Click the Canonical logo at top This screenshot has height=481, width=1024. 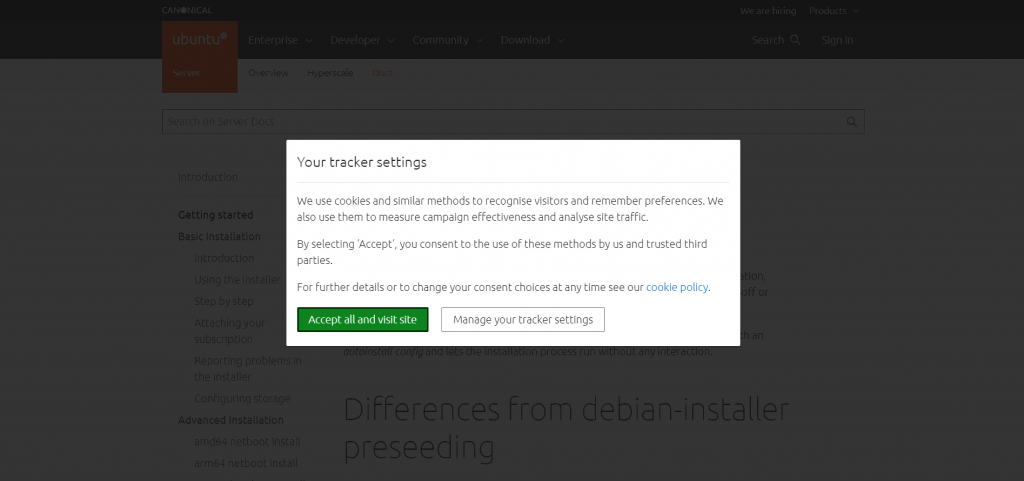(187, 10)
